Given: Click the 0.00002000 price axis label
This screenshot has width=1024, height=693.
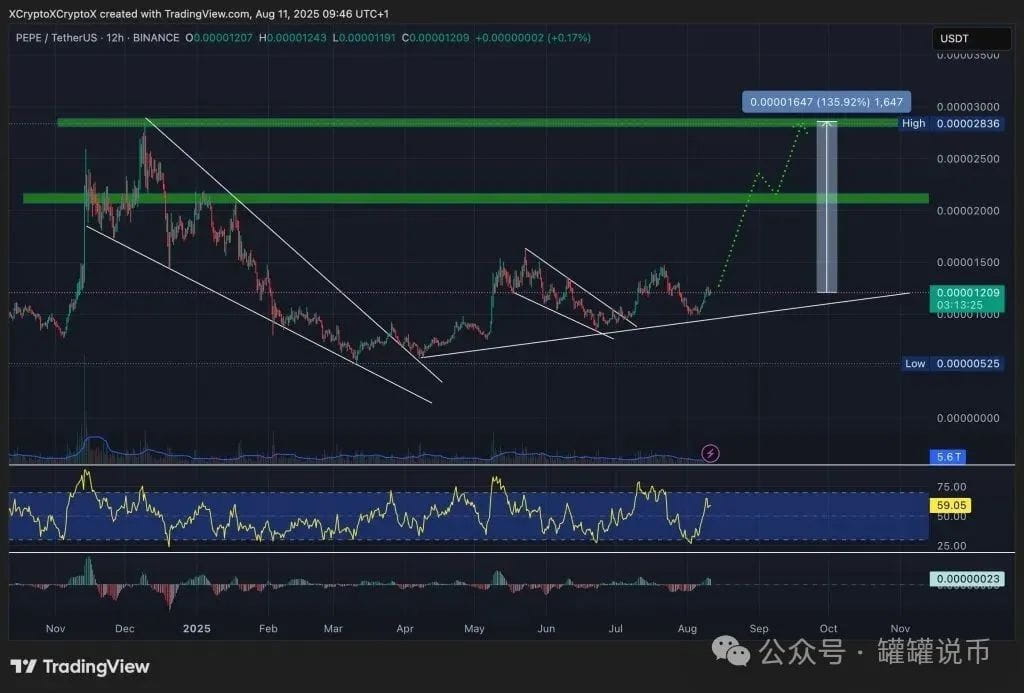Looking at the screenshot, I should click(x=968, y=210).
